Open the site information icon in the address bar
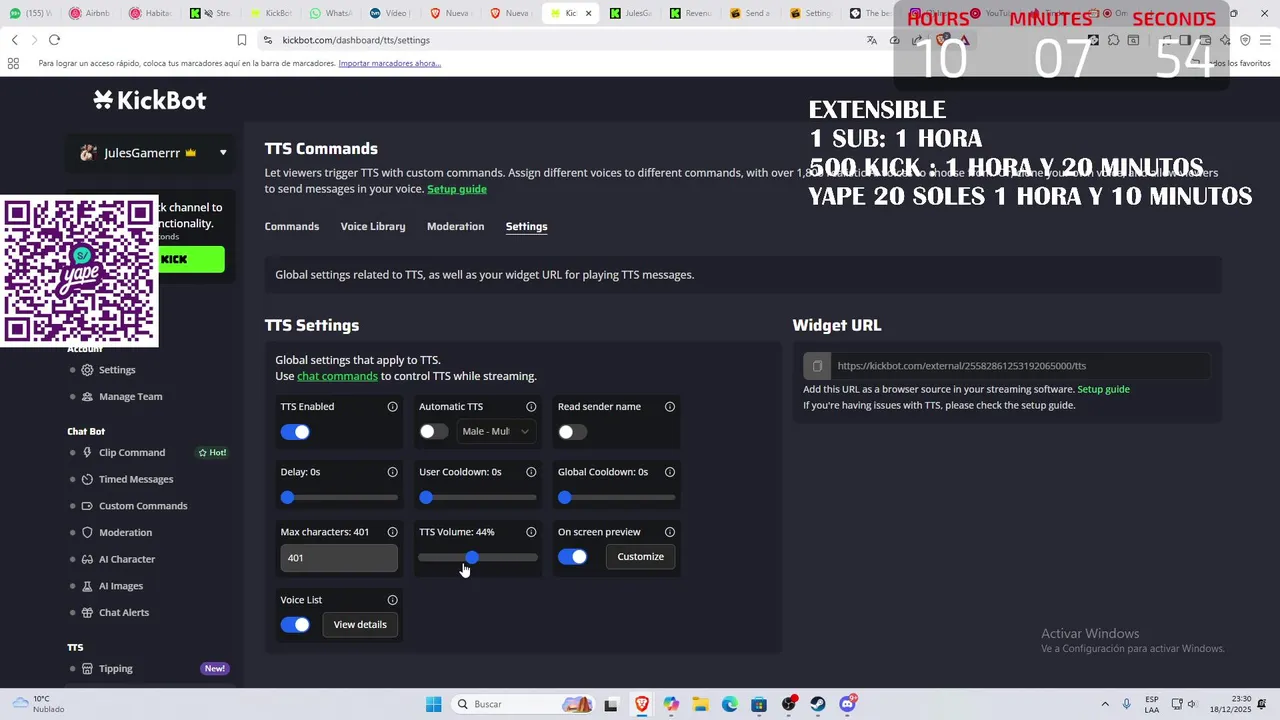 pyautogui.click(x=267, y=40)
